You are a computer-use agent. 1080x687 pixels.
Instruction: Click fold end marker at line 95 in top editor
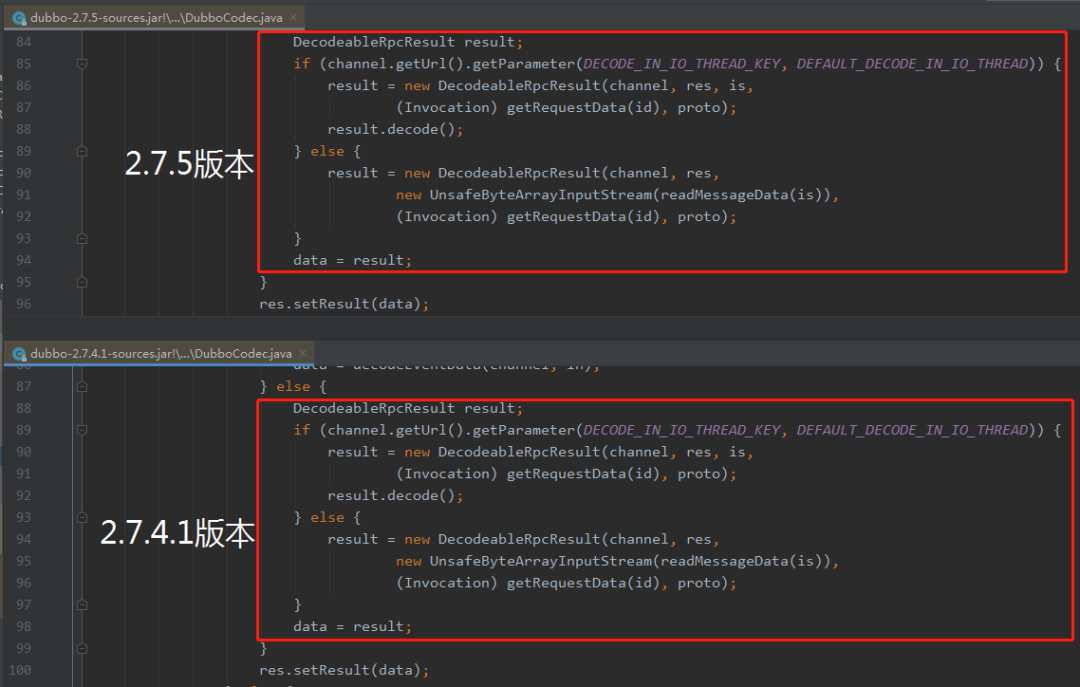[82, 282]
